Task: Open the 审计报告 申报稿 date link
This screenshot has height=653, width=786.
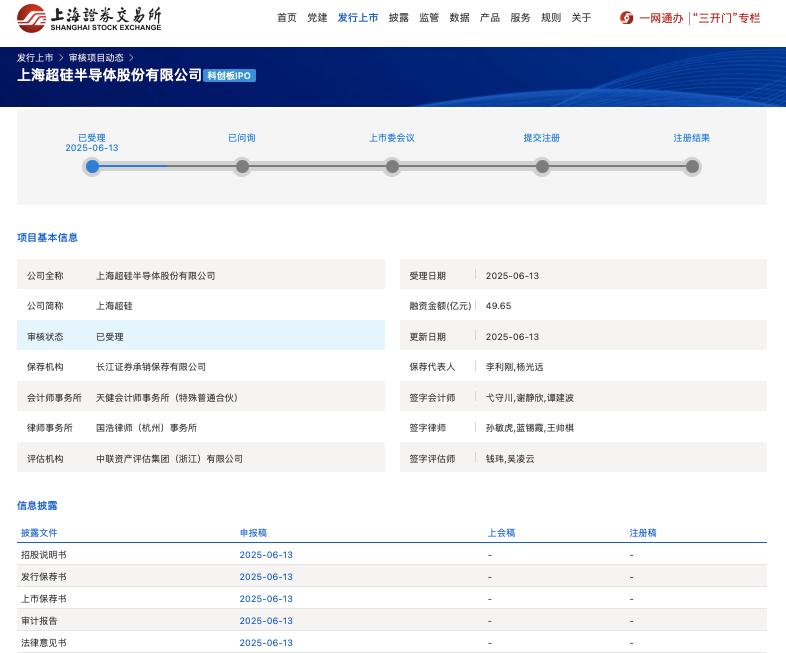Action: coord(266,621)
